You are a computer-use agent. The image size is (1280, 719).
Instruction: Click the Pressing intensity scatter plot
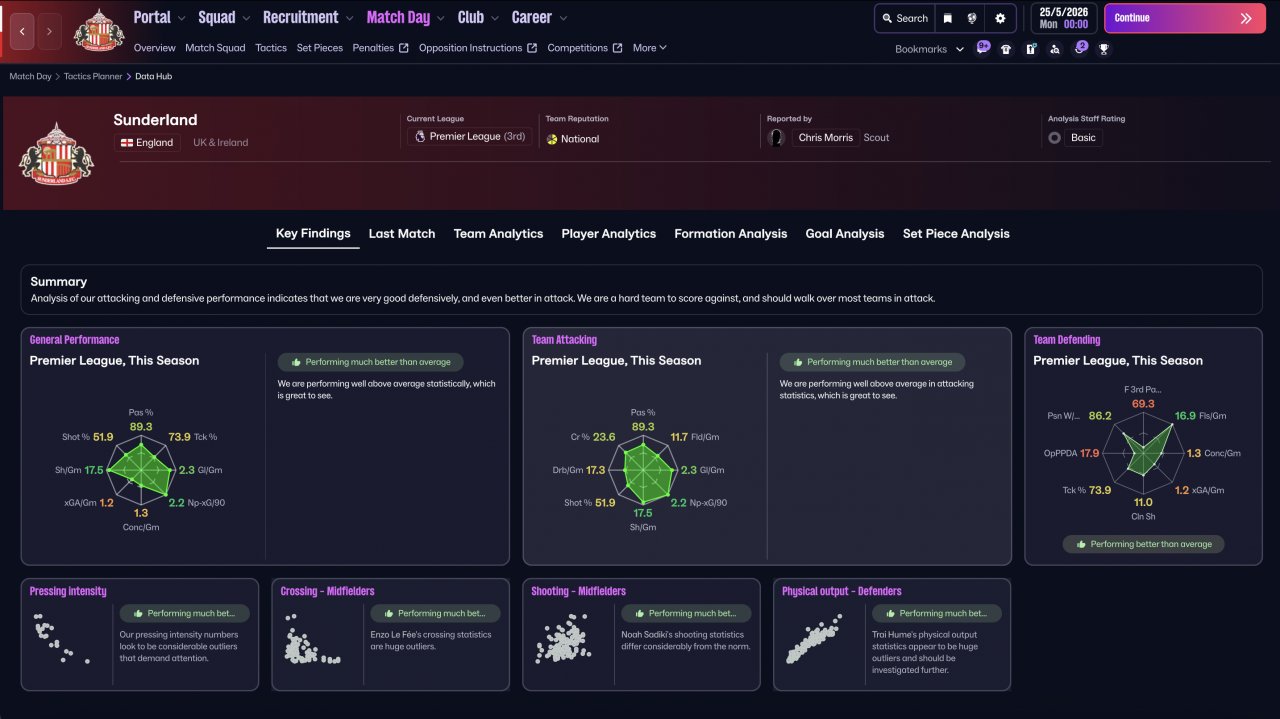61,640
